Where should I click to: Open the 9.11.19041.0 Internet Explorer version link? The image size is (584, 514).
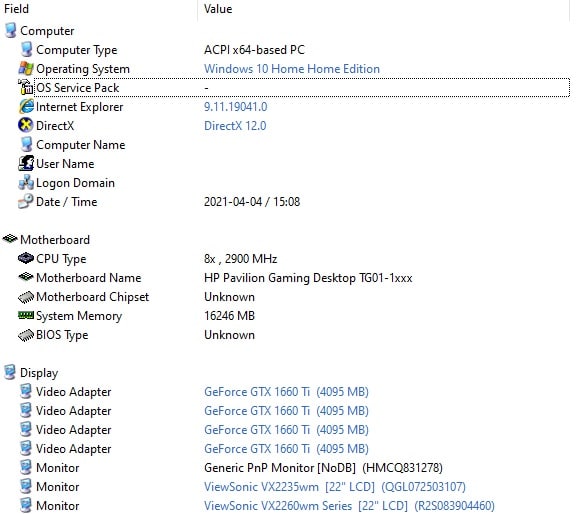pyautogui.click(x=235, y=107)
